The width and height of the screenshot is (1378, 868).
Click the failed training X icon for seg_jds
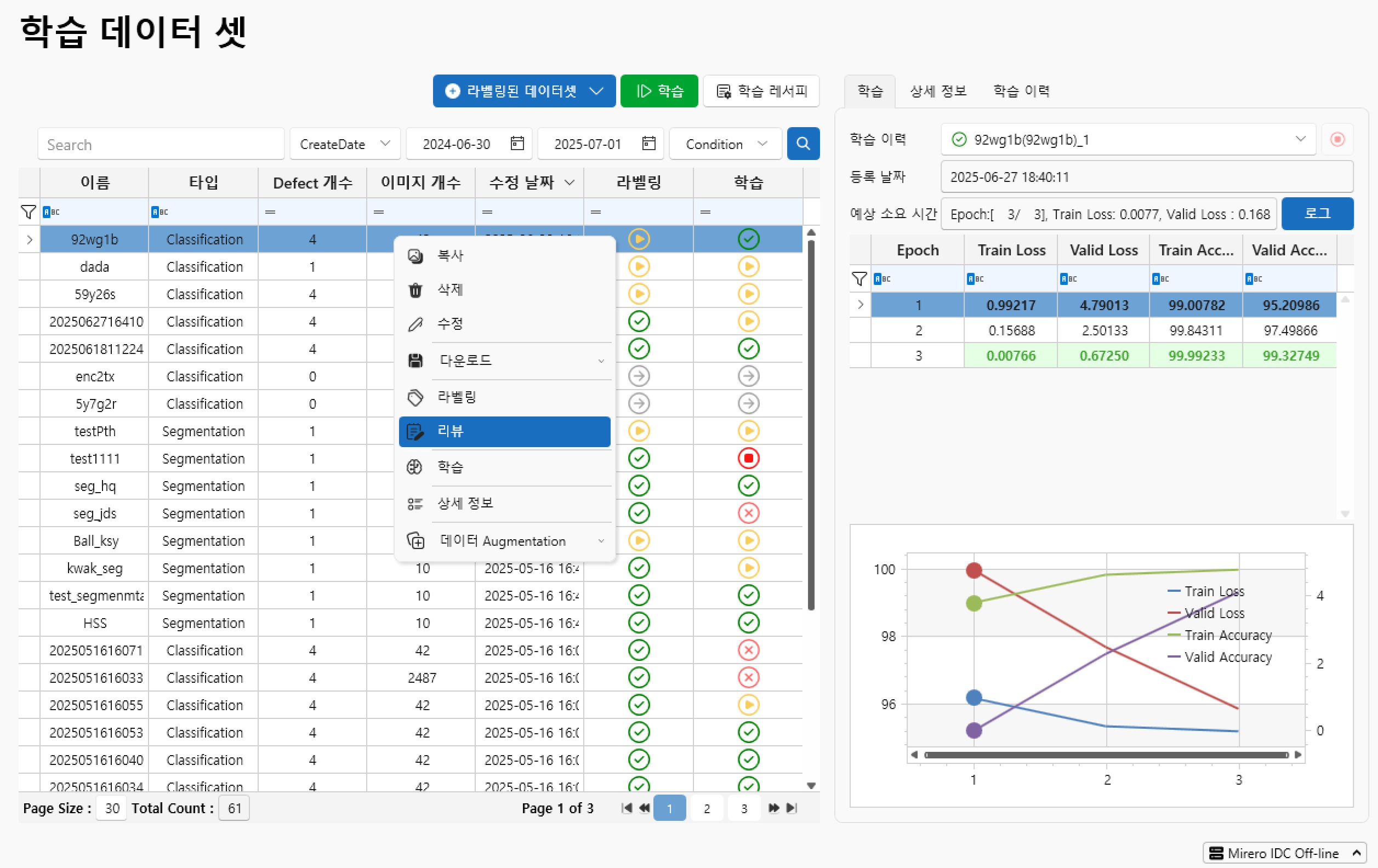(748, 513)
